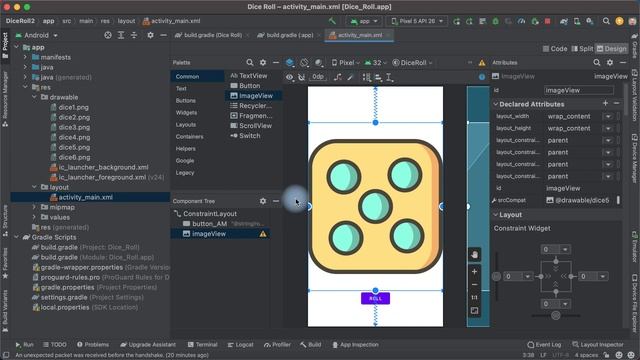Toggle autoconnect magnet icon
Viewport: 640px width, 360px height.
point(301,77)
